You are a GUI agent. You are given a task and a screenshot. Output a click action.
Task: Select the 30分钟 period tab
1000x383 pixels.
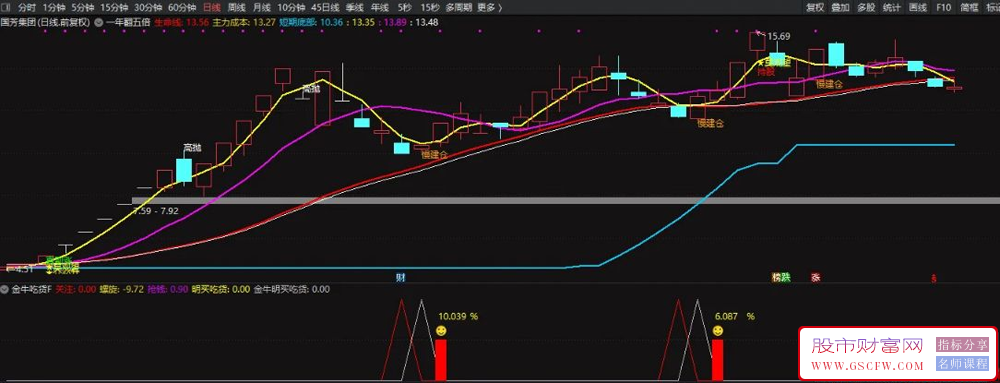point(148,8)
